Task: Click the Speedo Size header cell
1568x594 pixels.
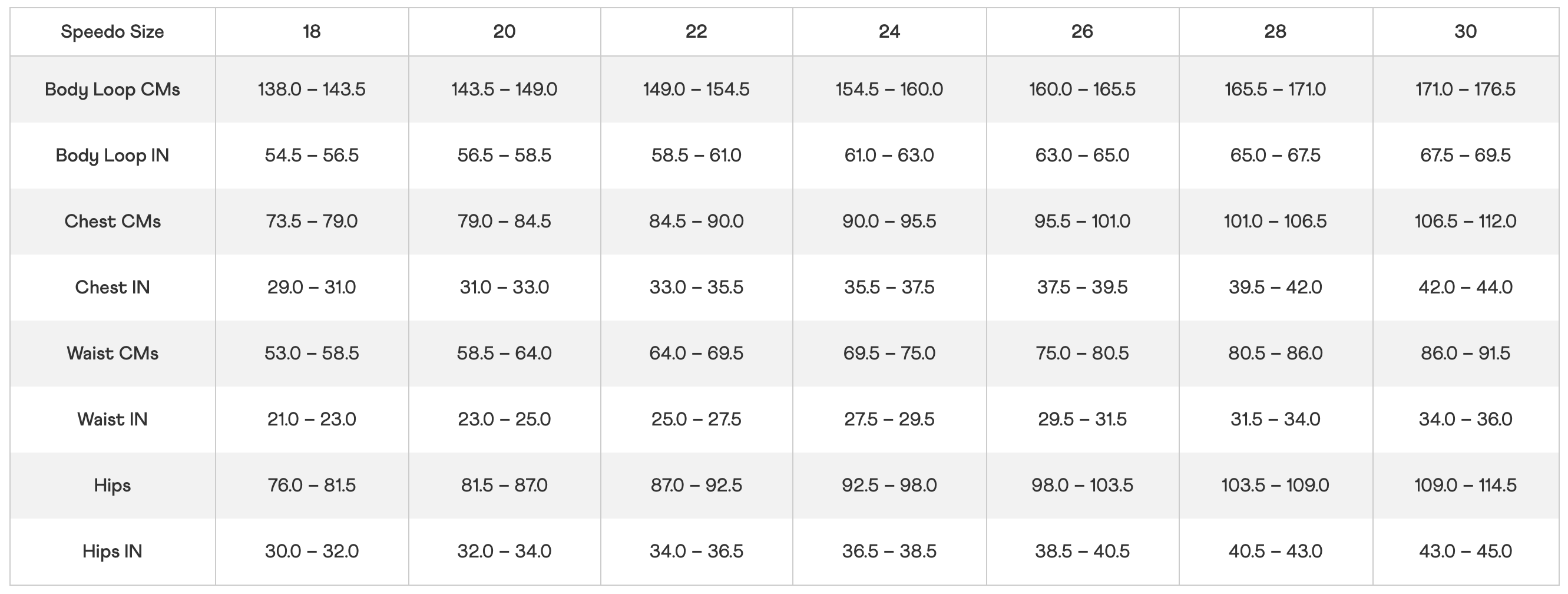Action: tap(112, 32)
